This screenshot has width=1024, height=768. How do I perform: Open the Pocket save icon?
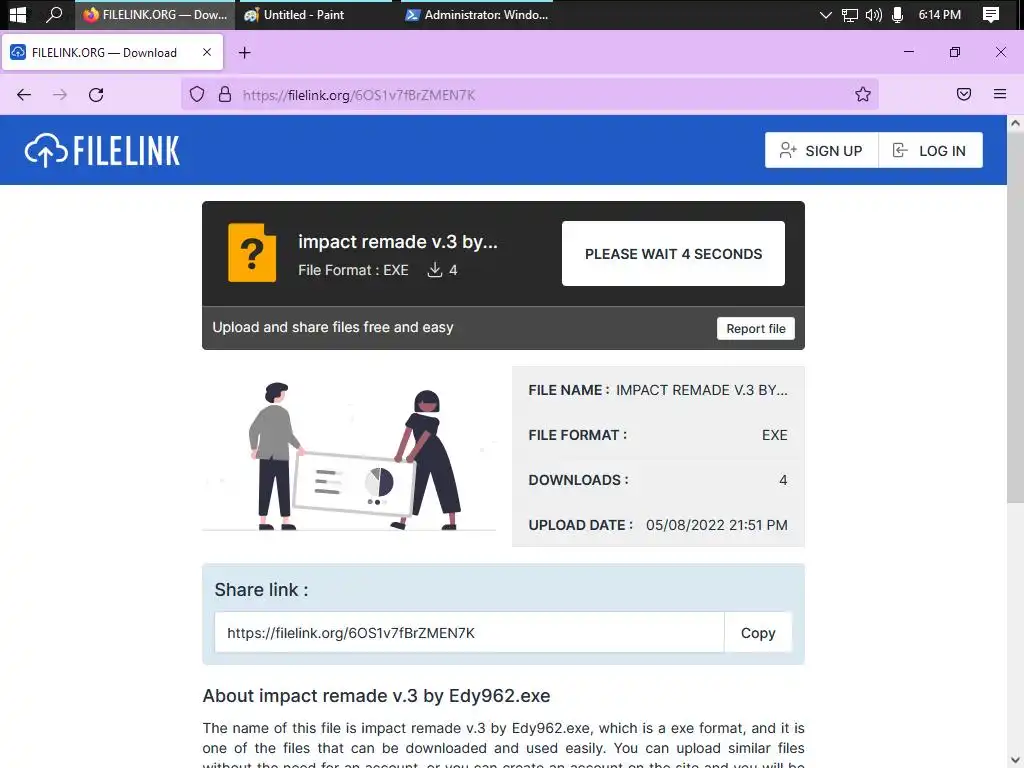[964, 94]
